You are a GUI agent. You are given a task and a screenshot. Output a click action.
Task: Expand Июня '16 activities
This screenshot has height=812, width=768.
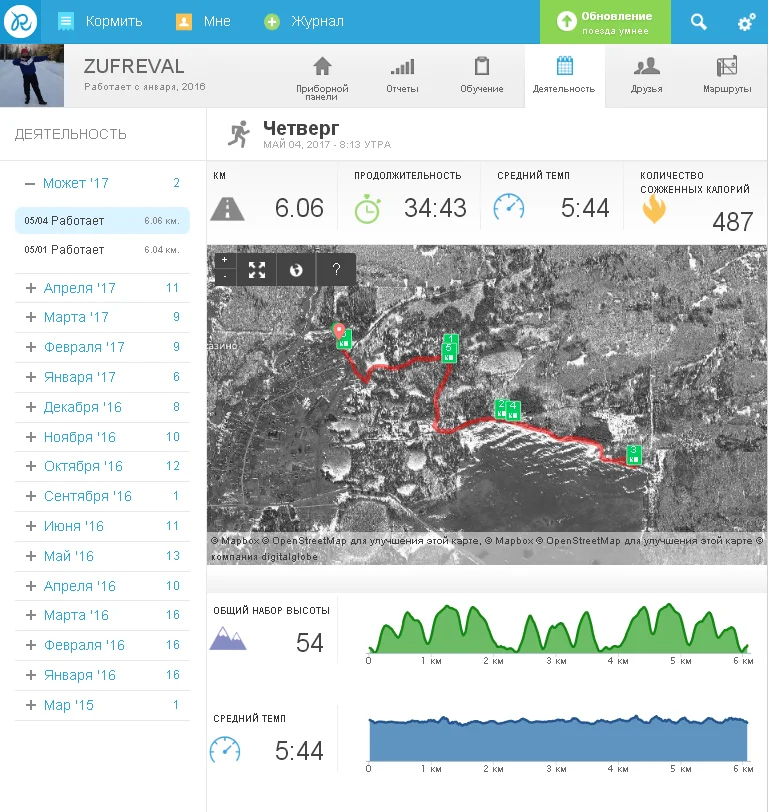pyautogui.click(x=31, y=526)
